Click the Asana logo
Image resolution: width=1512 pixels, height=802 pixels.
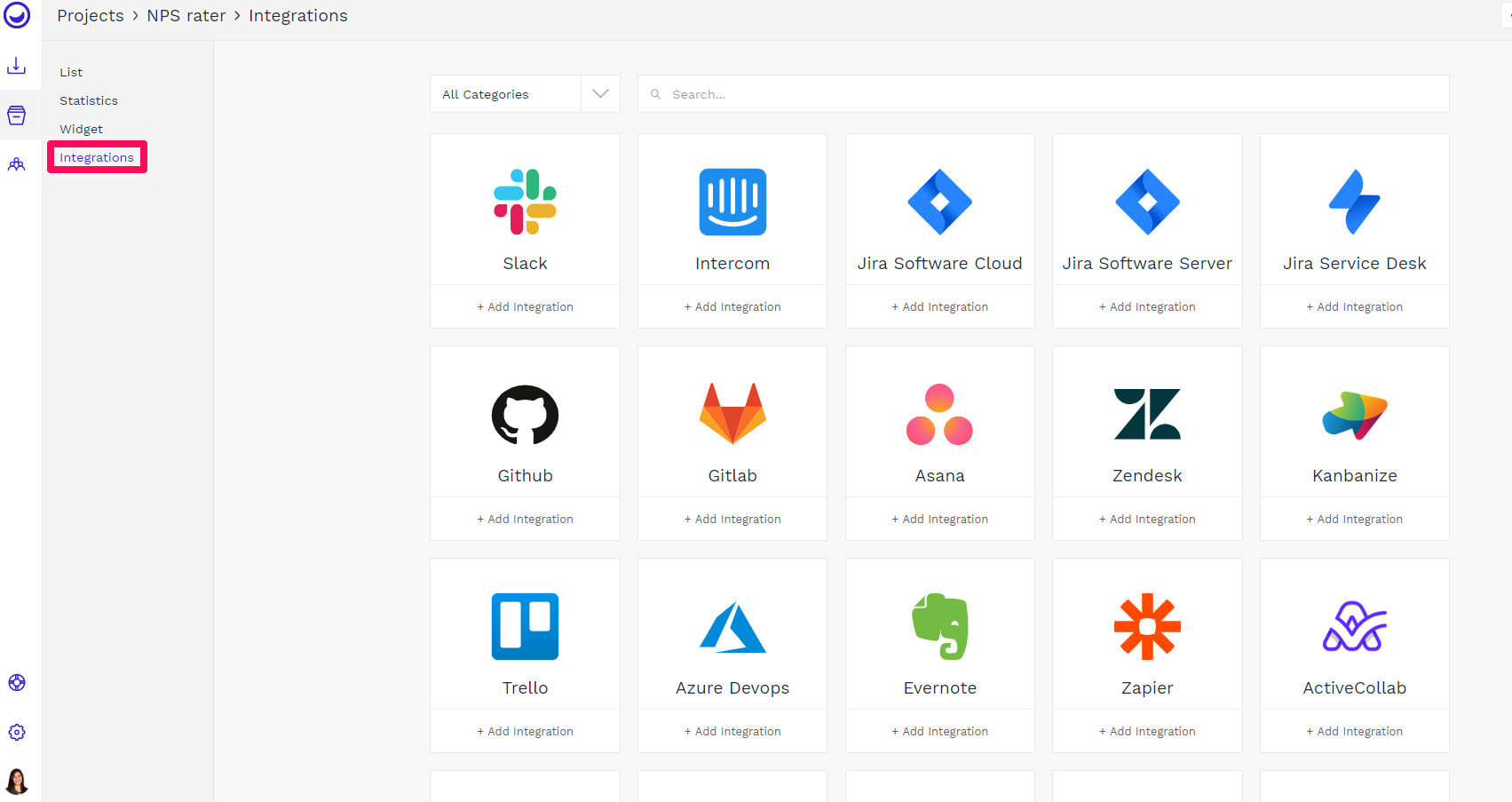pos(939,414)
